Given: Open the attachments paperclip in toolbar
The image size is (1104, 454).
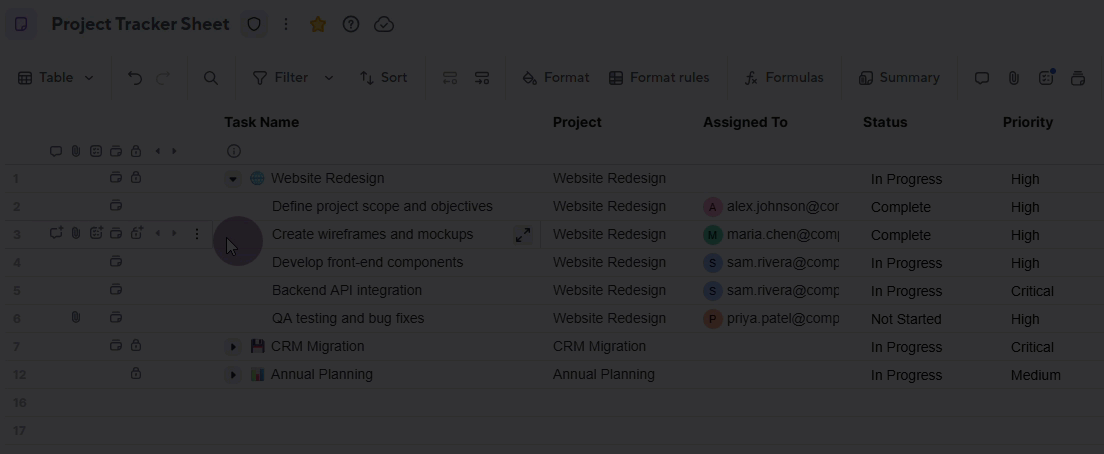Looking at the screenshot, I should [1013, 78].
